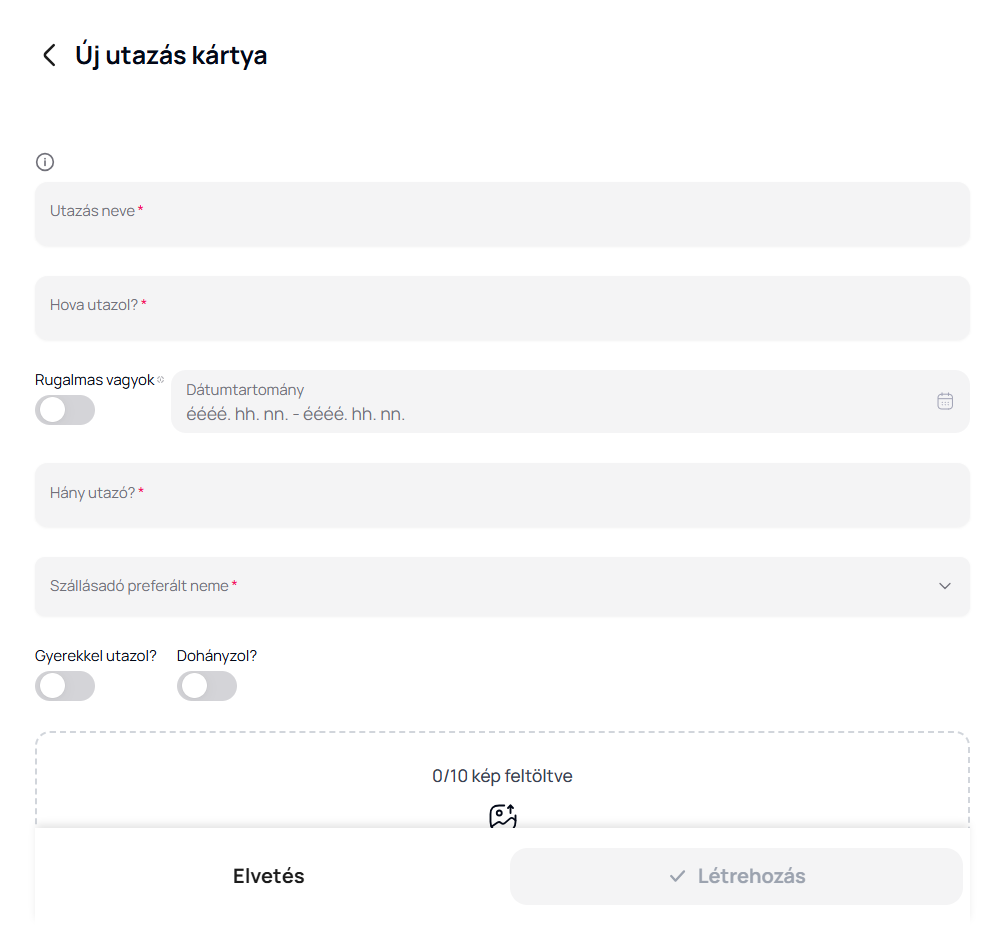Turn on the Dohányzol? switch
Viewport: 1003px width, 925px height.
207,686
